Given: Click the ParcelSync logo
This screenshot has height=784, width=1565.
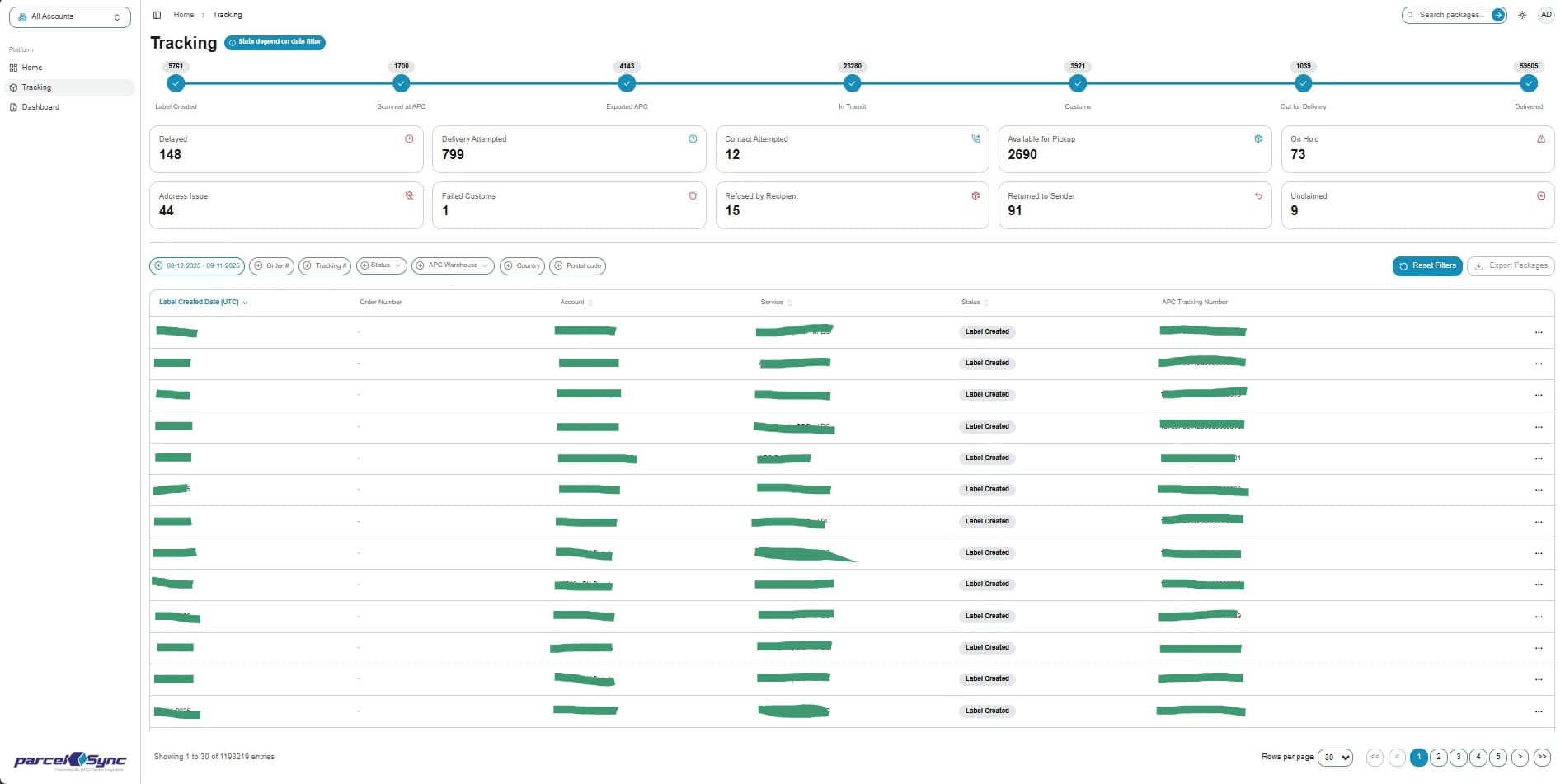Looking at the screenshot, I should click(x=70, y=761).
